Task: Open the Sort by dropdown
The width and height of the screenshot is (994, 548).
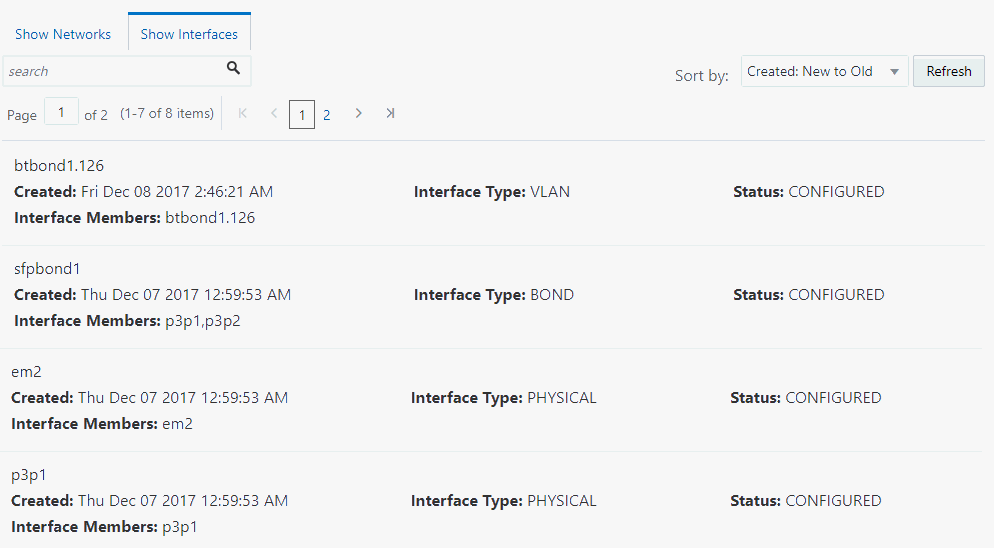Action: click(x=824, y=71)
